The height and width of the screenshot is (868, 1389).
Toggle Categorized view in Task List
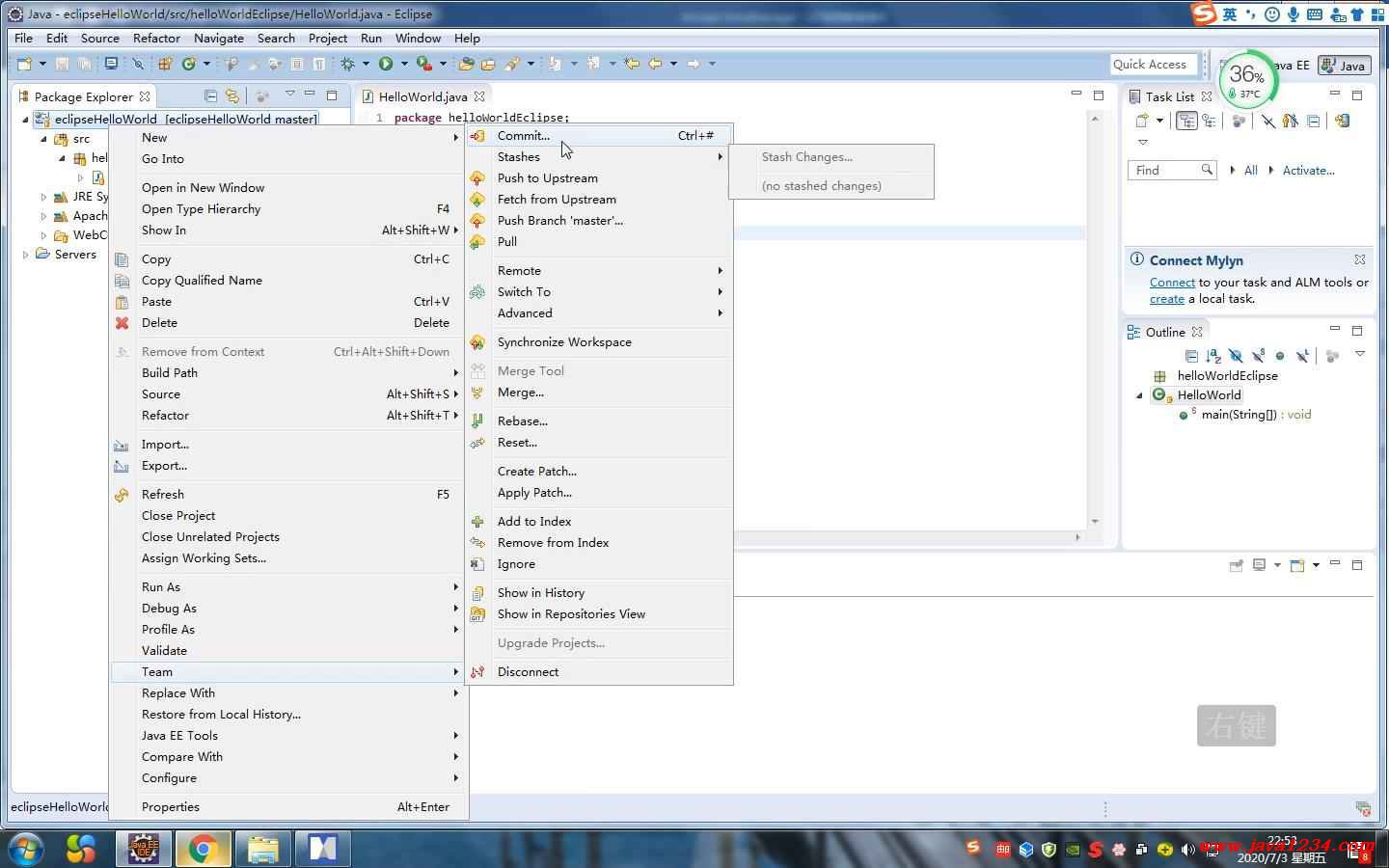pyautogui.click(x=1187, y=121)
